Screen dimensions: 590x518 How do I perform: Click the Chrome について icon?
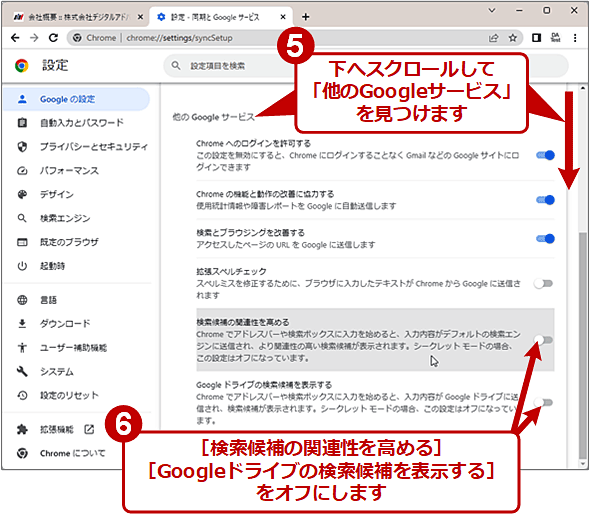point(22,453)
